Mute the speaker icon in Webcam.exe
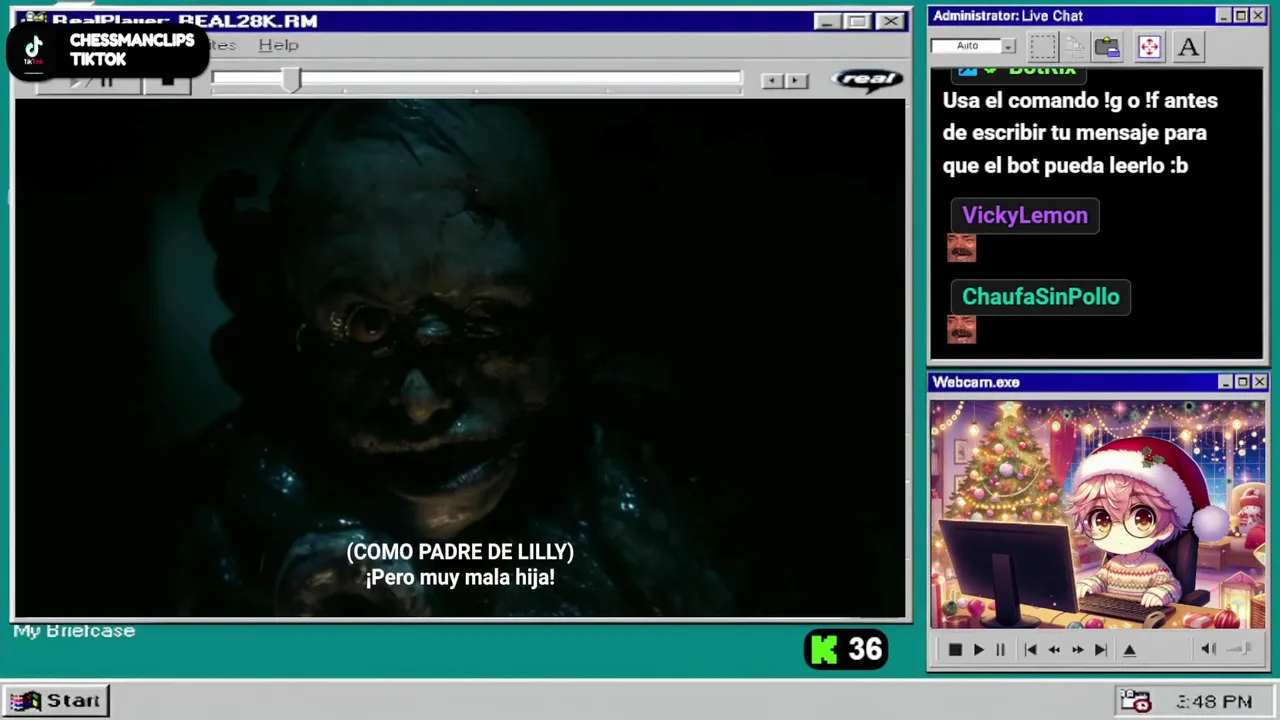The width and height of the screenshot is (1280, 720). pyautogui.click(x=1208, y=649)
